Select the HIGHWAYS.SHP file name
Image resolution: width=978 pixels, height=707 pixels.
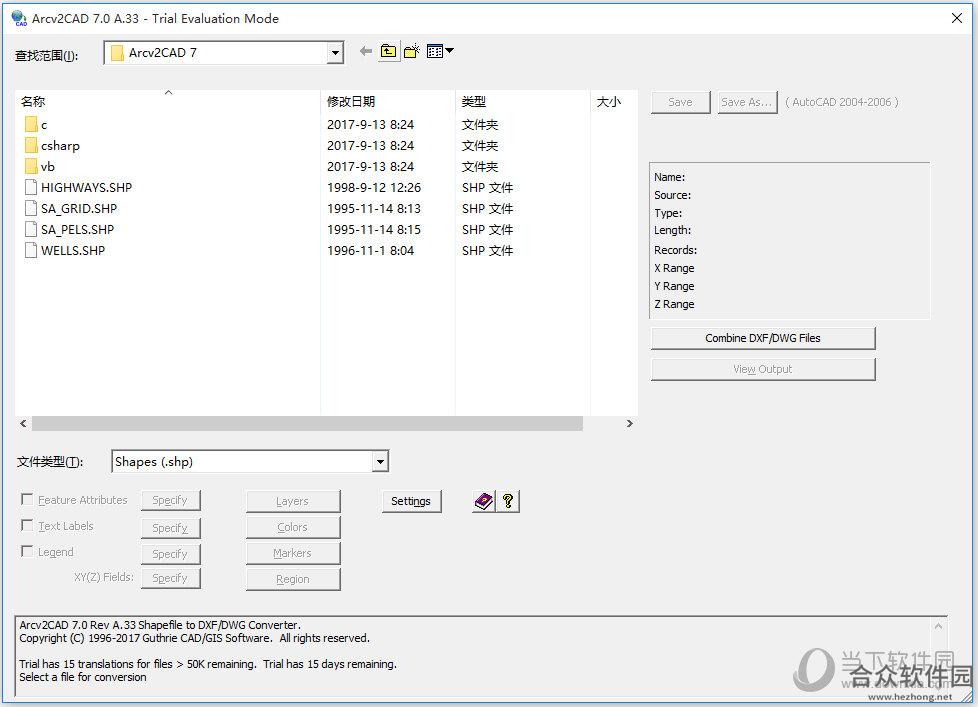(87, 188)
